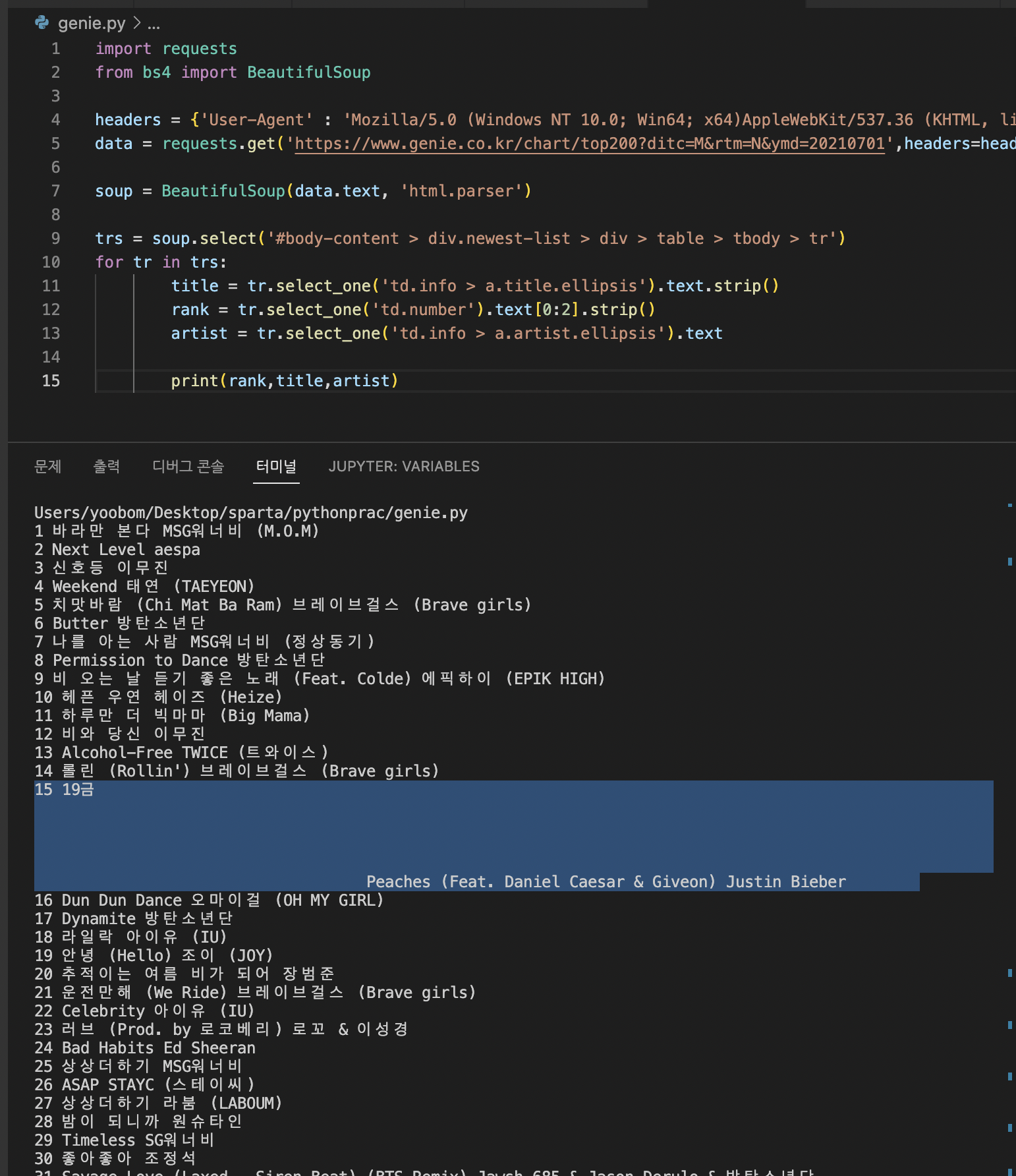Select the 터미널 panel tab
Image resolution: width=1016 pixels, height=1176 pixels.
276,467
